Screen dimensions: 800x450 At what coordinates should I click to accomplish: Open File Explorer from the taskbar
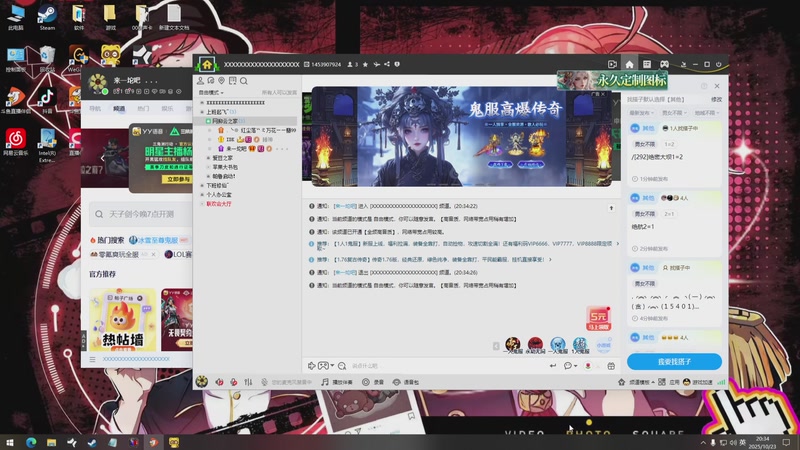pyautogui.click(x=51, y=442)
